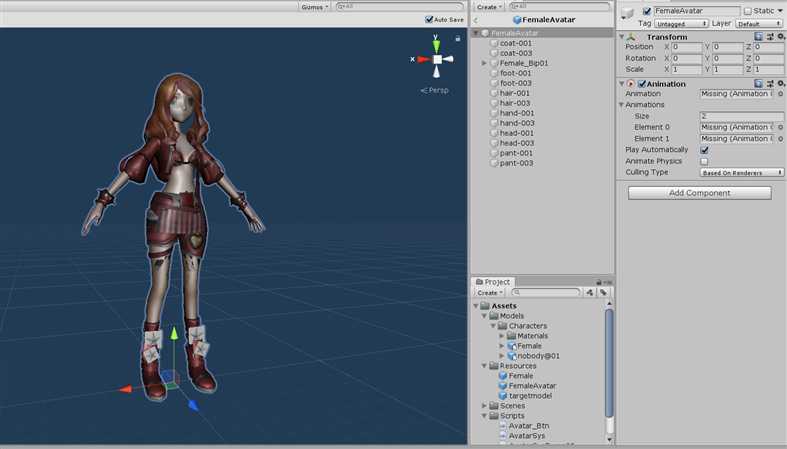Open the Gizmos dropdown
Screen dimensions: 787x449
[314, 6]
